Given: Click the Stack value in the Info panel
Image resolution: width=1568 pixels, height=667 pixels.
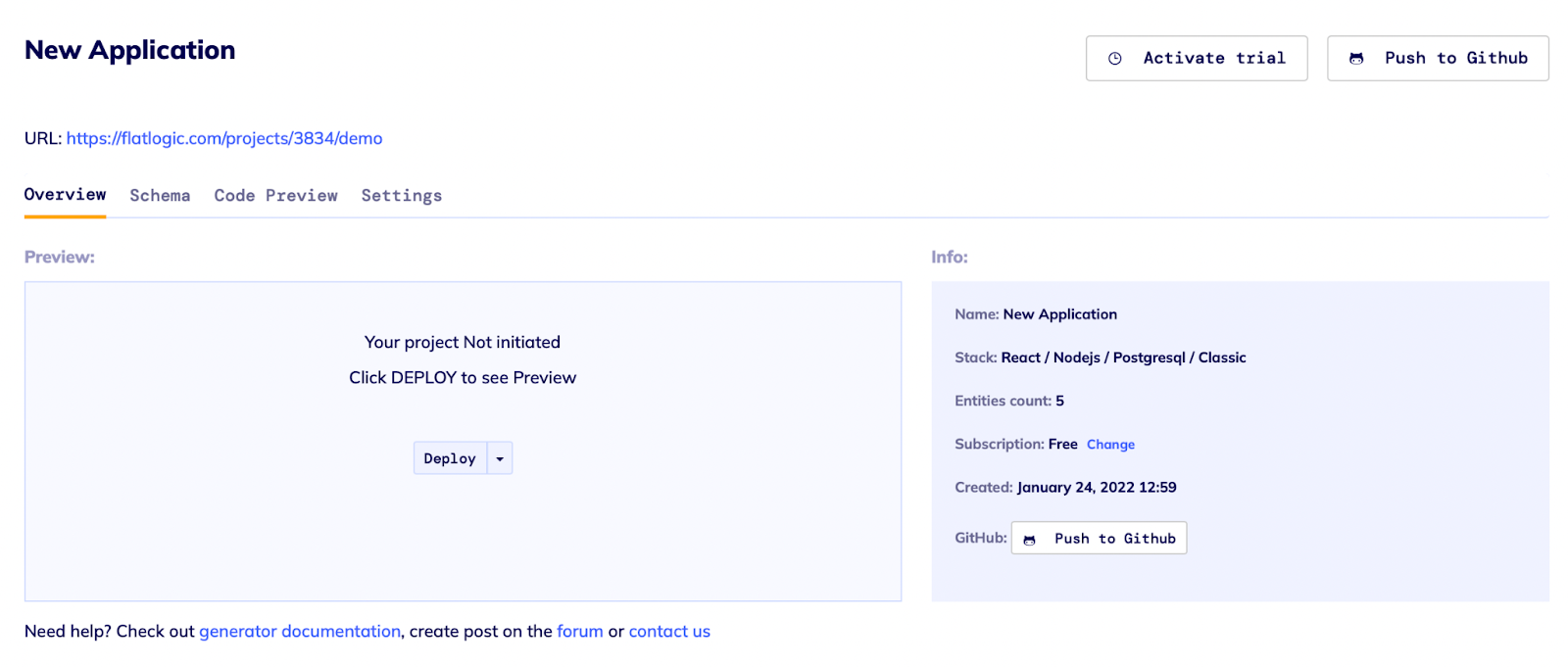Looking at the screenshot, I should click(1123, 357).
